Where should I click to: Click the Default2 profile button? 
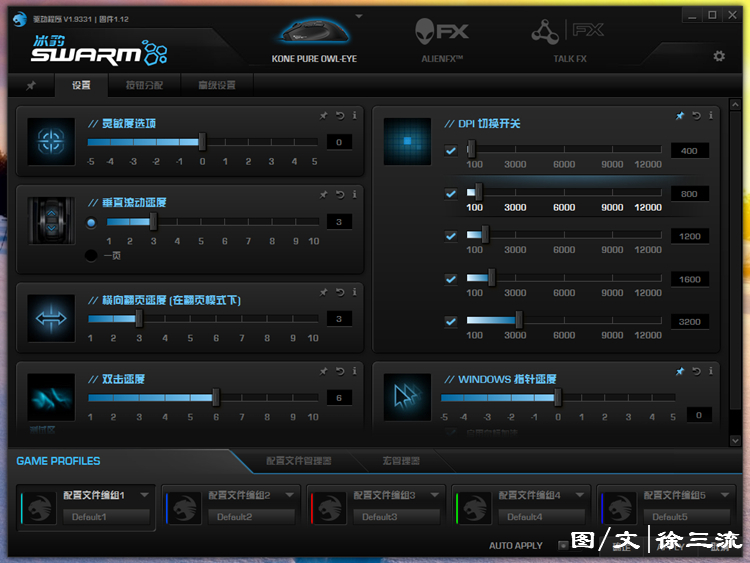tap(252, 517)
